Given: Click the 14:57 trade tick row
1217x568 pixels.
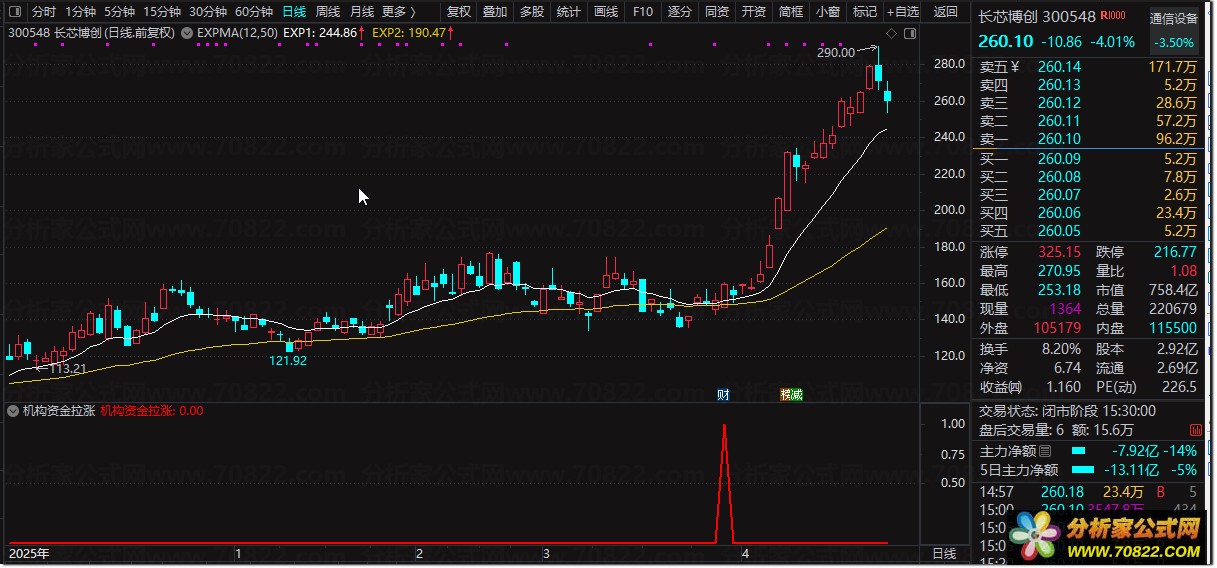Looking at the screenshot, I should 1088,491.
